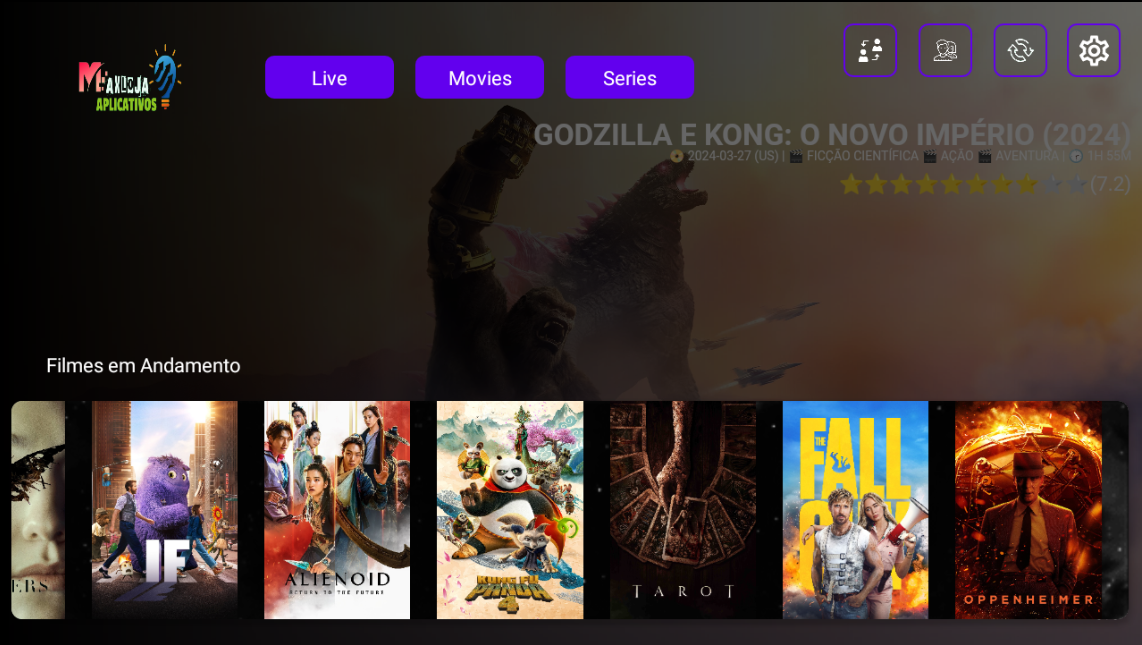Open the settings gear icon

coord(1093,50)
